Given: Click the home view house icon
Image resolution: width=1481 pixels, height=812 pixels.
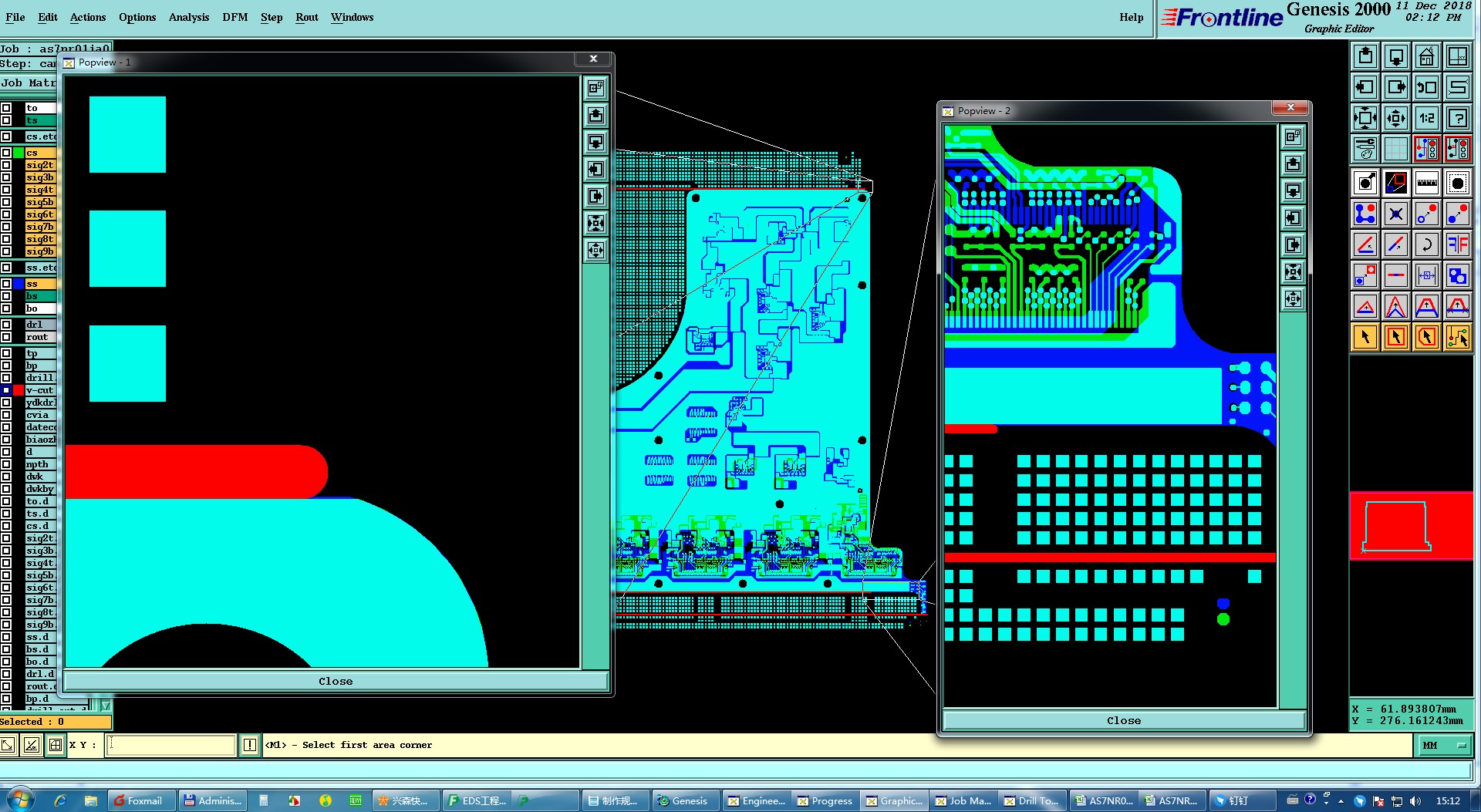Looking at the screenshot, I should pos(1427,56).
